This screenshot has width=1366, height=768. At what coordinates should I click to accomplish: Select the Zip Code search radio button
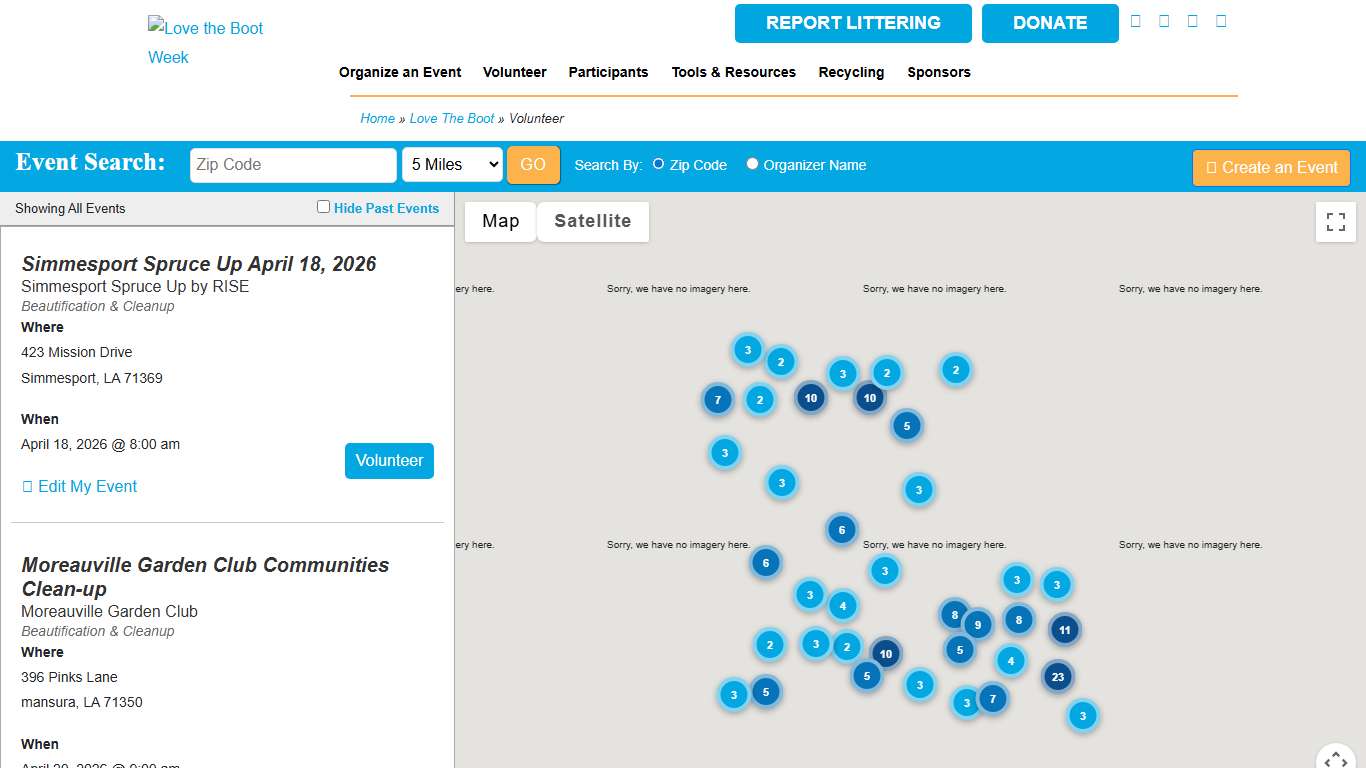click(x=658, y=164)
